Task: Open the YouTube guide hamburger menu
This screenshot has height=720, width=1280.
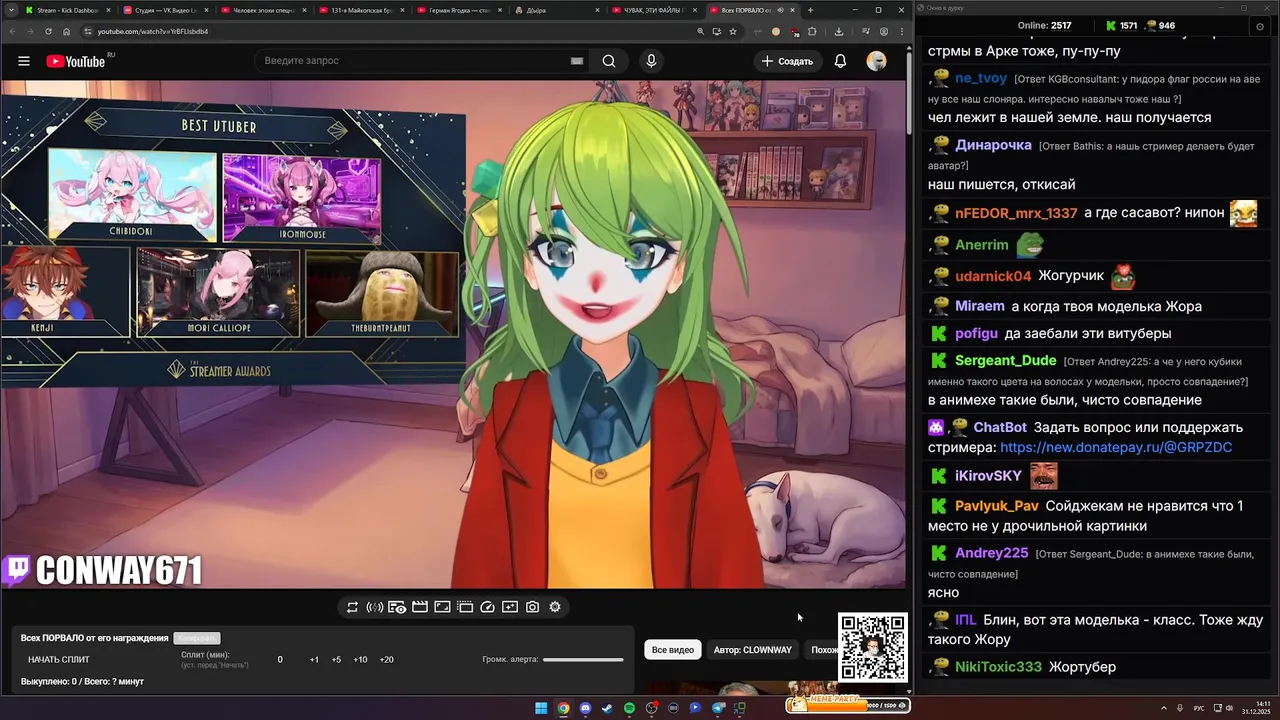Action: click(24, 61)
